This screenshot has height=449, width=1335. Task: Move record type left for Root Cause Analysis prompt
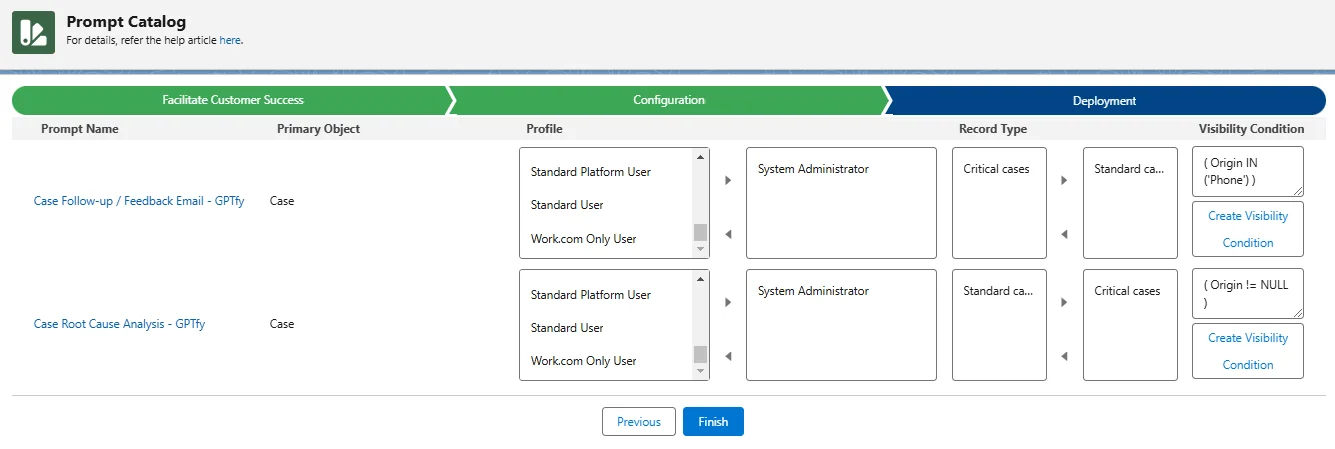(x=1064, y=356)
